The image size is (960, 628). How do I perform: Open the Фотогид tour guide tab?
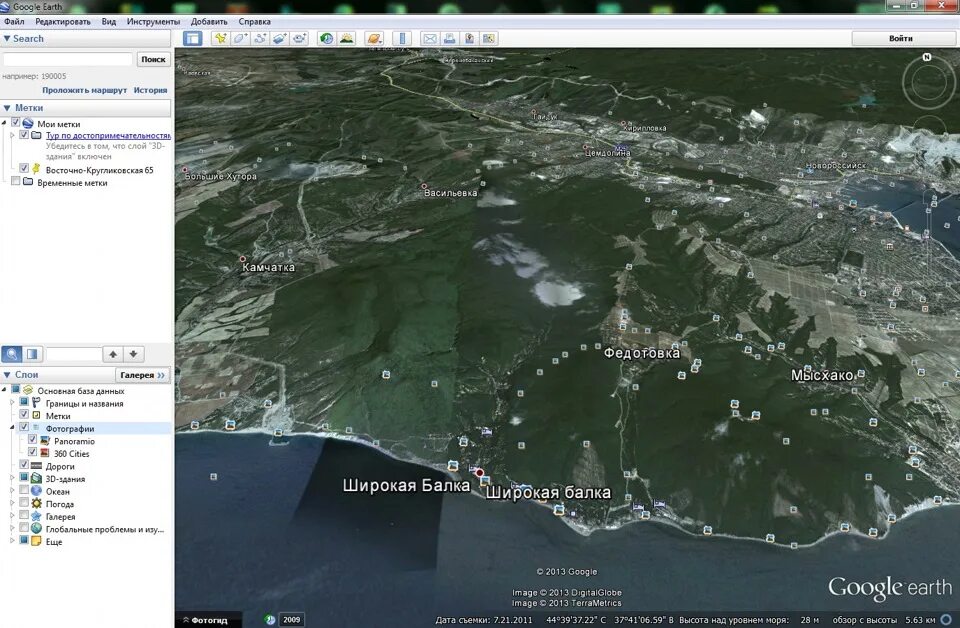point(206,620)
